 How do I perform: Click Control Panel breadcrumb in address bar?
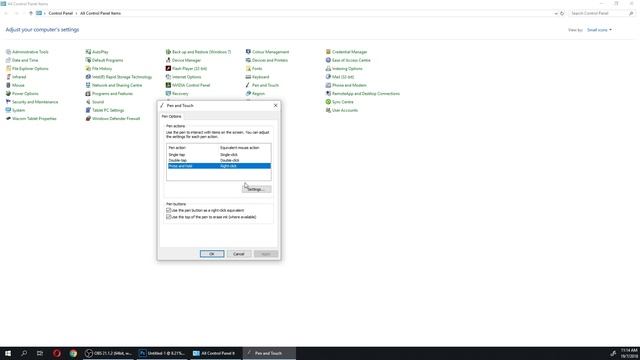[x=60, y=13]
